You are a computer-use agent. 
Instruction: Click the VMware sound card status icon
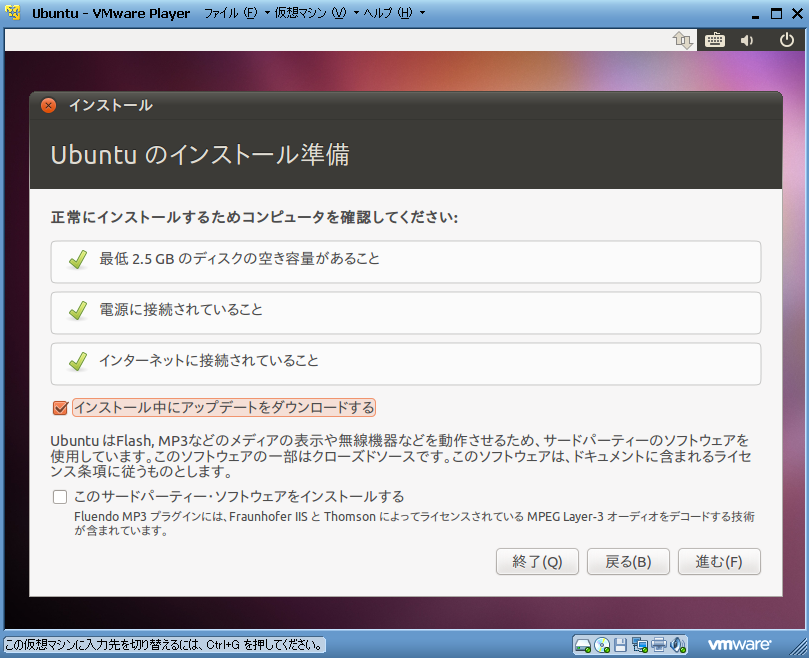point(678,645)
